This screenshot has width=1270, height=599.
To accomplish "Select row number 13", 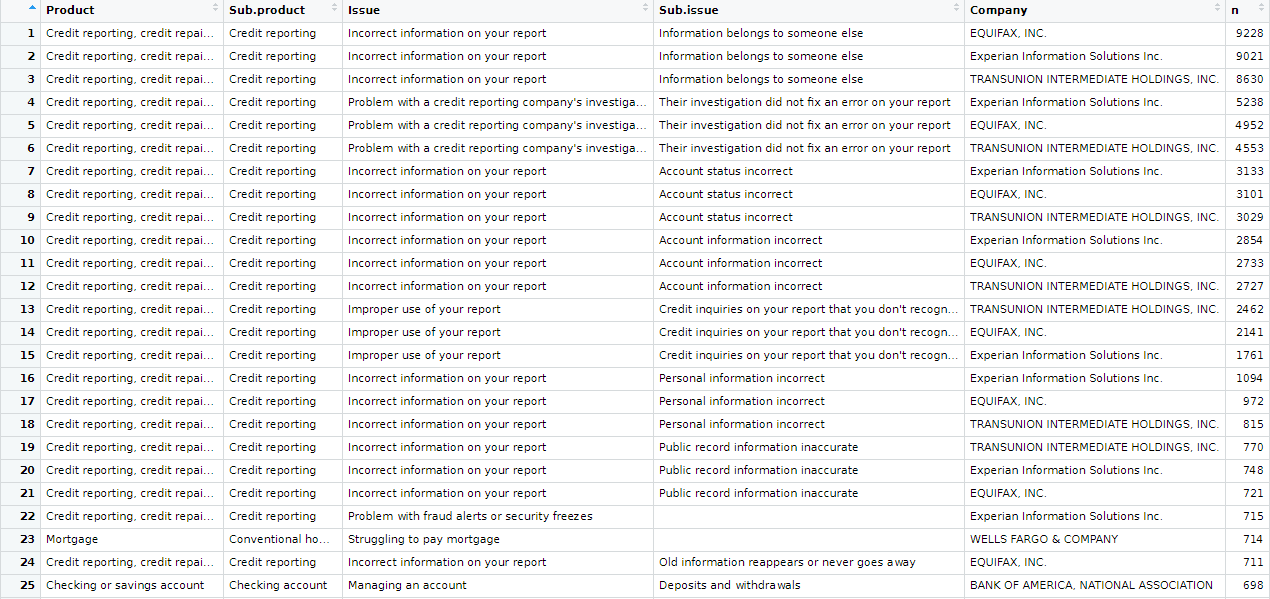I will click(x=28, y=309).
